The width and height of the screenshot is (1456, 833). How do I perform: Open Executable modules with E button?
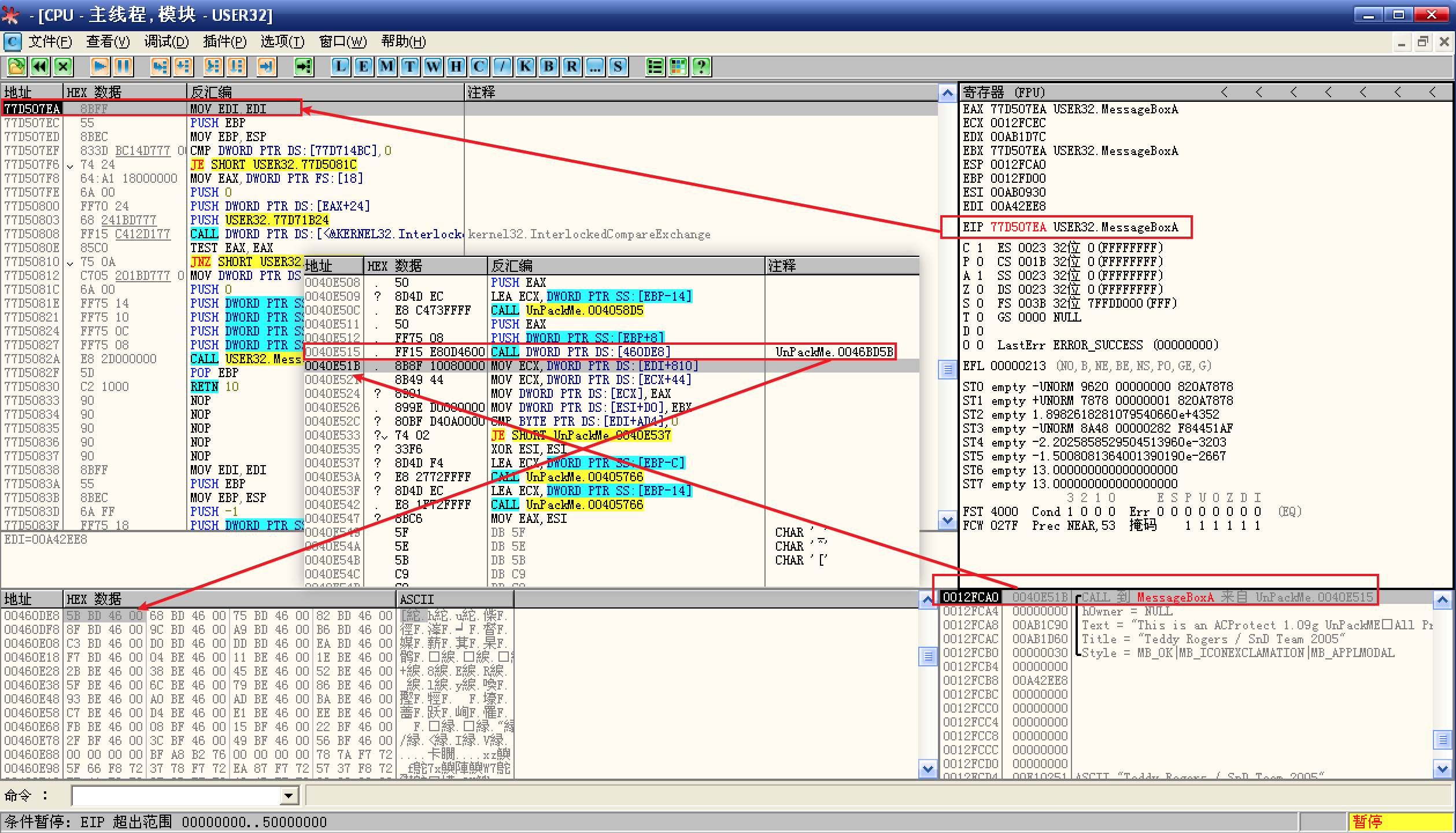[x=364, y=67]
